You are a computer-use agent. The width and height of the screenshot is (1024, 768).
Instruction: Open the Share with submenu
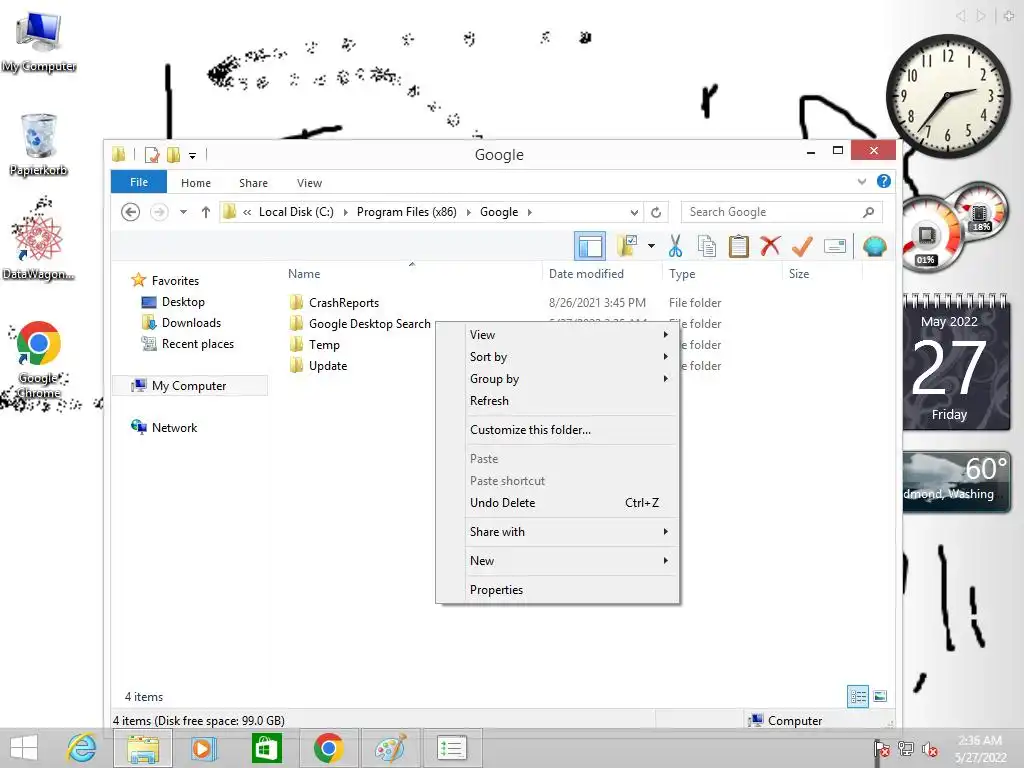pyautogui.click(x=569, y=532)
